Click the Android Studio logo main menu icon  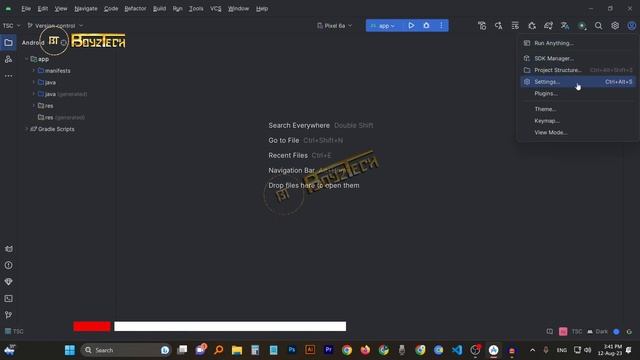[8, 9]
